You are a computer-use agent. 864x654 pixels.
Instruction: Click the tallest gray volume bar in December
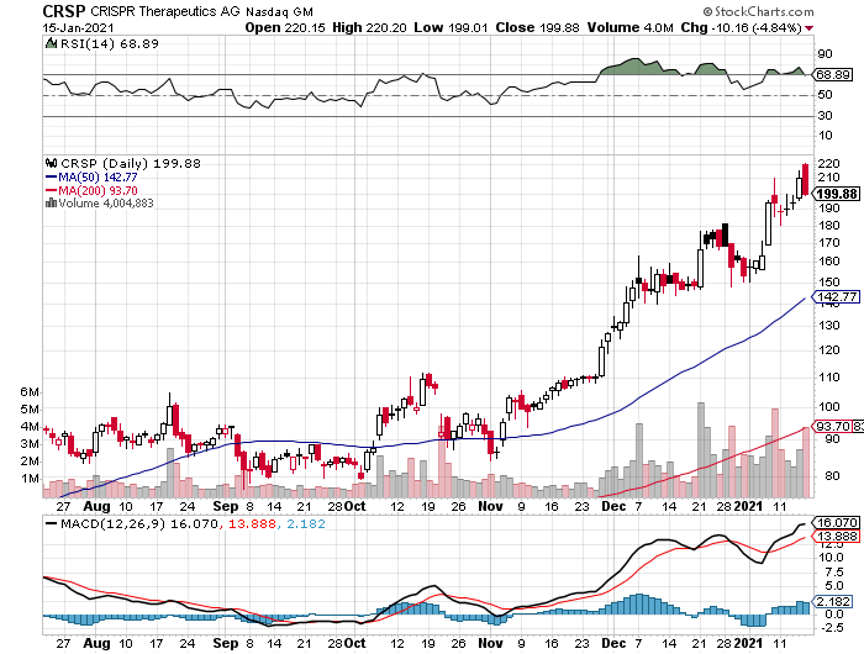tap(701, 450)
